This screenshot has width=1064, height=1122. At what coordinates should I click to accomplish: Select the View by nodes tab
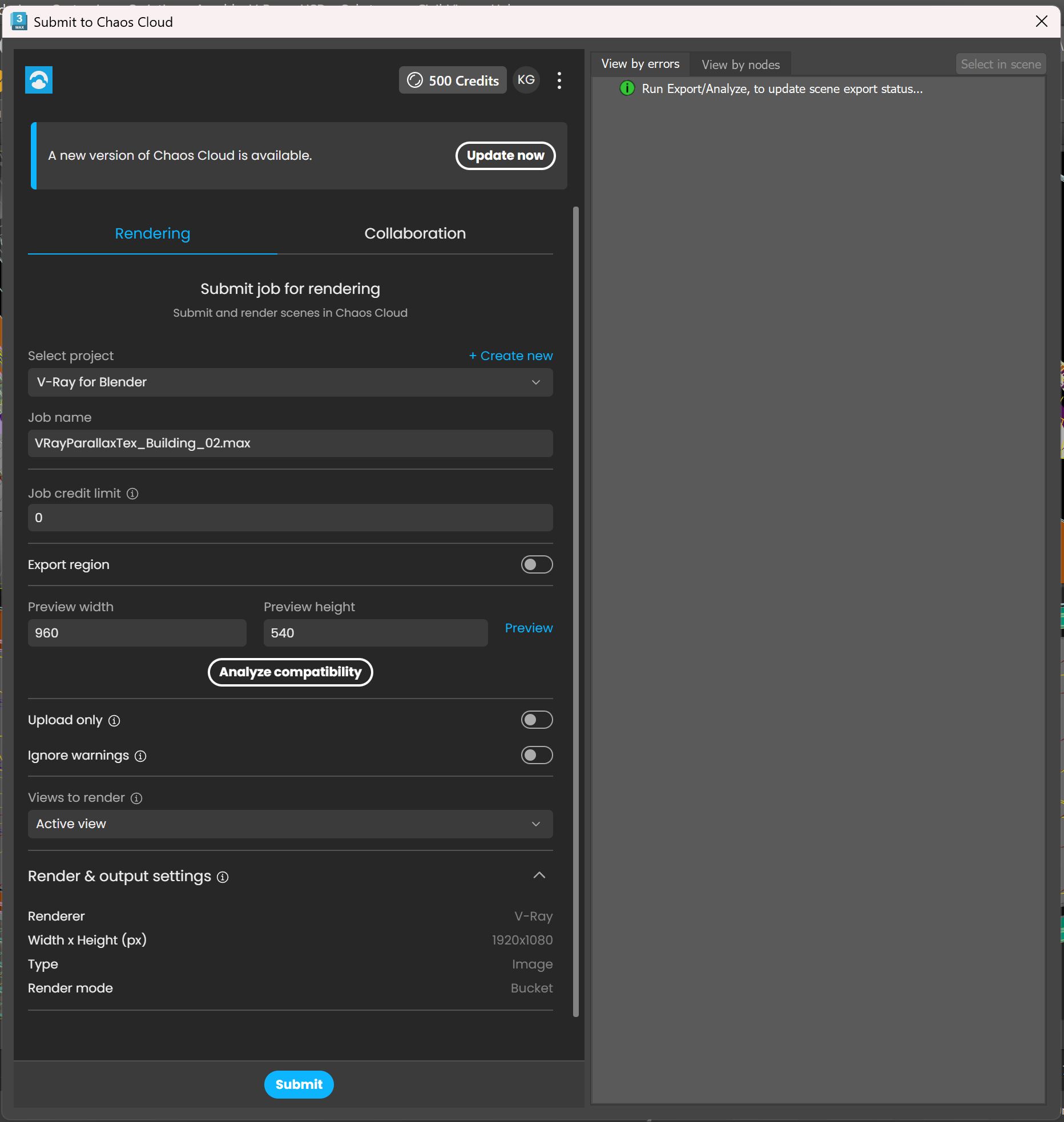(740, 64)
